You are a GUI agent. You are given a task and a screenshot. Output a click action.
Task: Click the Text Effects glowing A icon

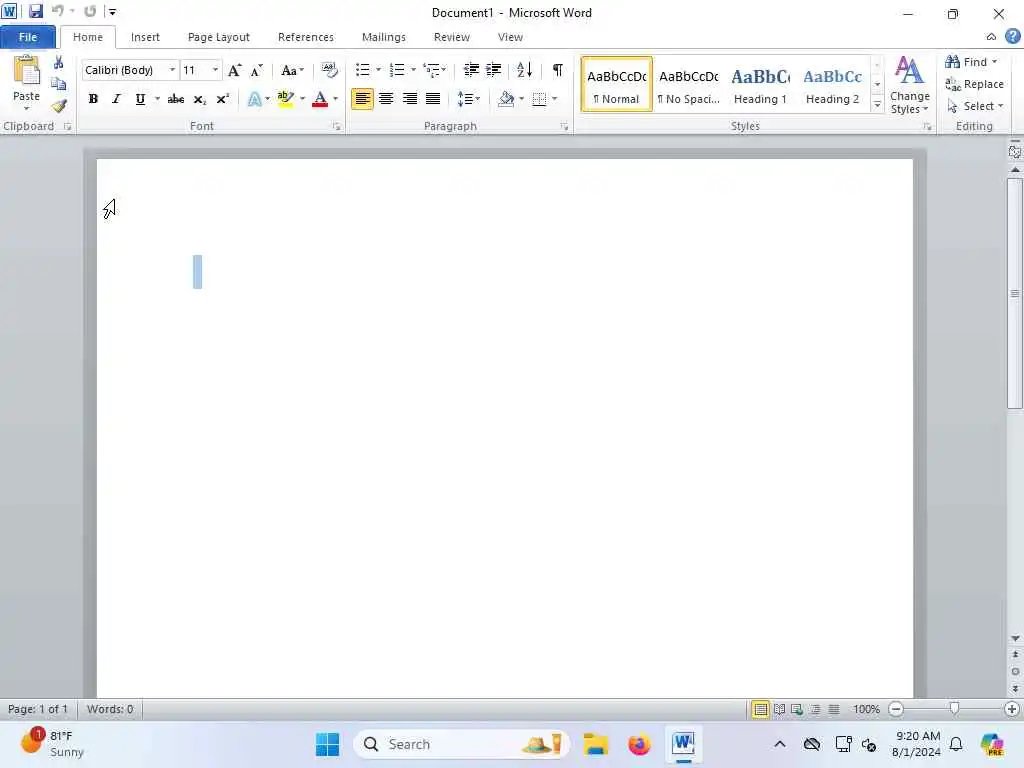[x=255, y=99]
